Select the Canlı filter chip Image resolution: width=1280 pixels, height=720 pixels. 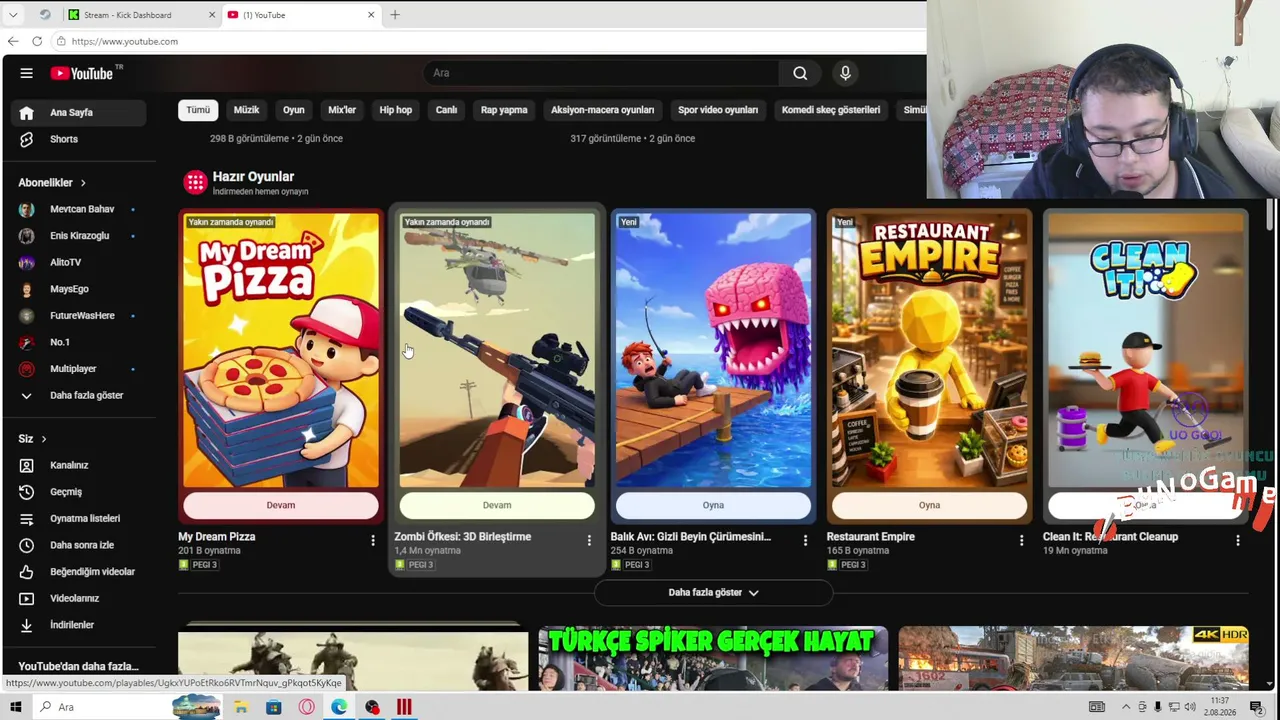click(446, 110)
